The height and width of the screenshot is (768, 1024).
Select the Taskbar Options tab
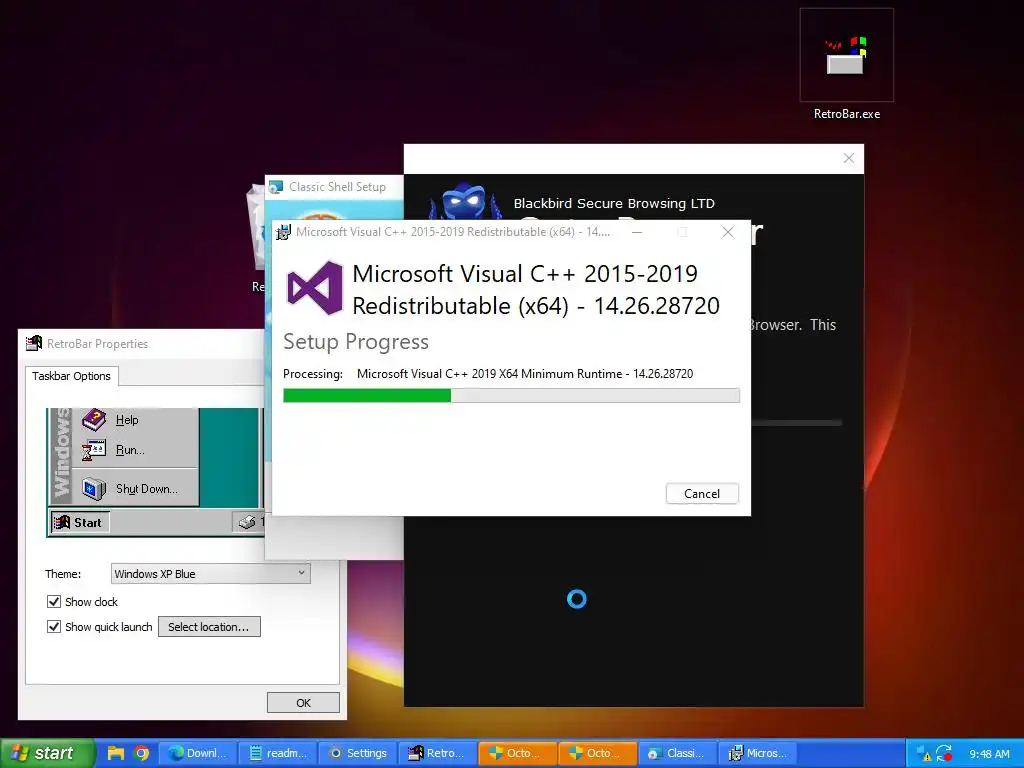(71, 376)
